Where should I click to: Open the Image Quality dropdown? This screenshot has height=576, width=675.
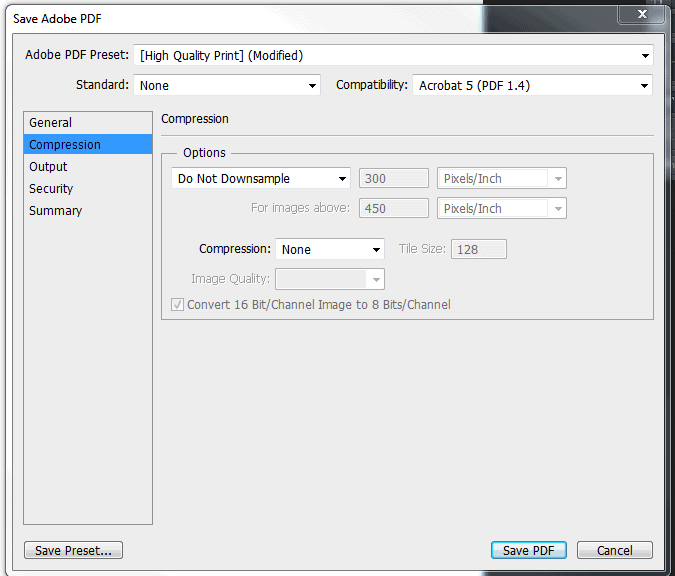click(330, 279)
